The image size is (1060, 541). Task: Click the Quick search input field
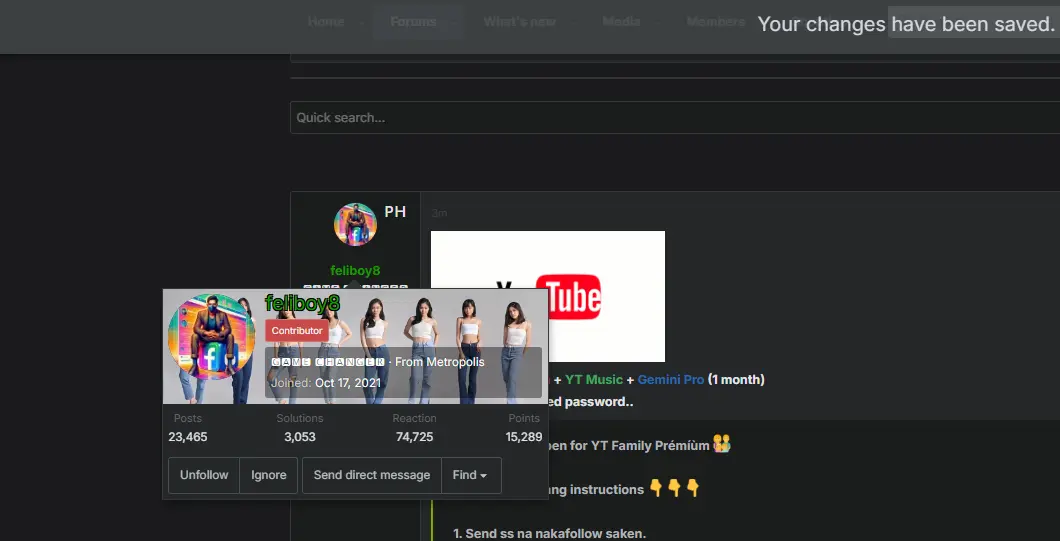675,118
